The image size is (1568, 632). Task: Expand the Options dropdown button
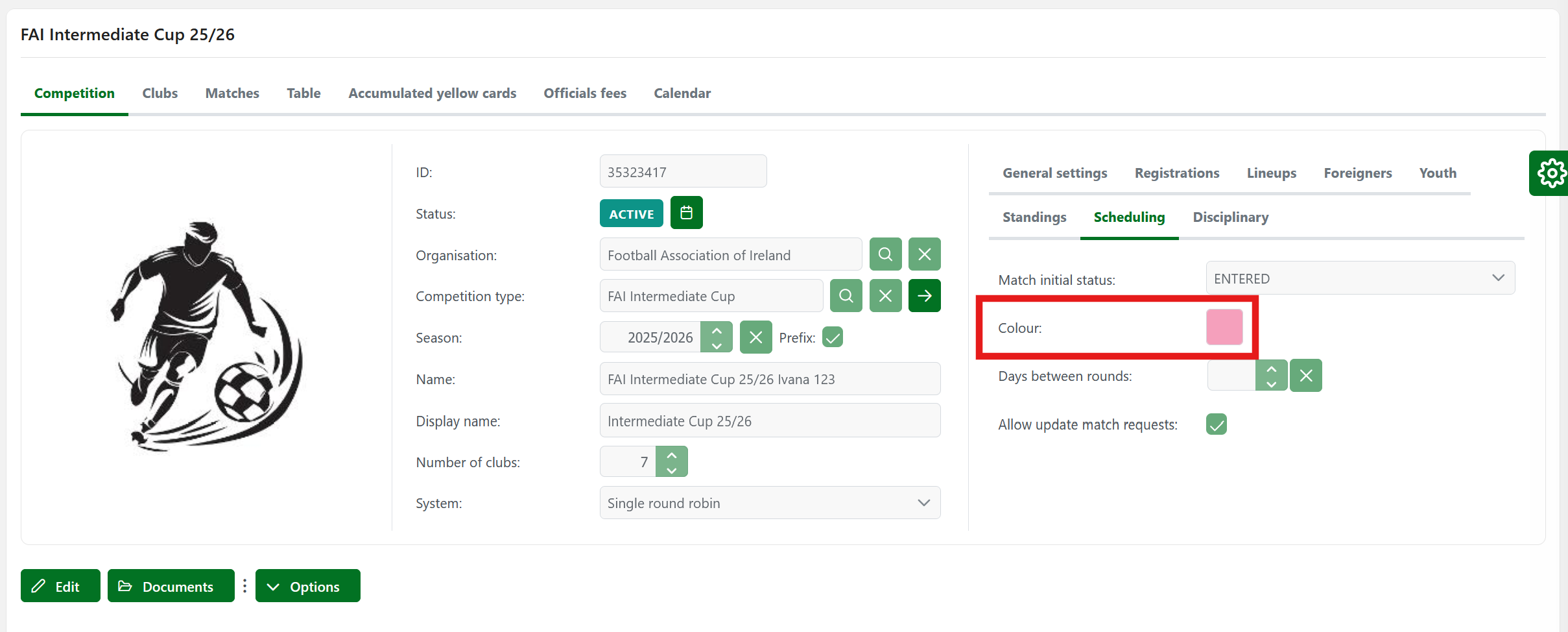tap(307, 586)
